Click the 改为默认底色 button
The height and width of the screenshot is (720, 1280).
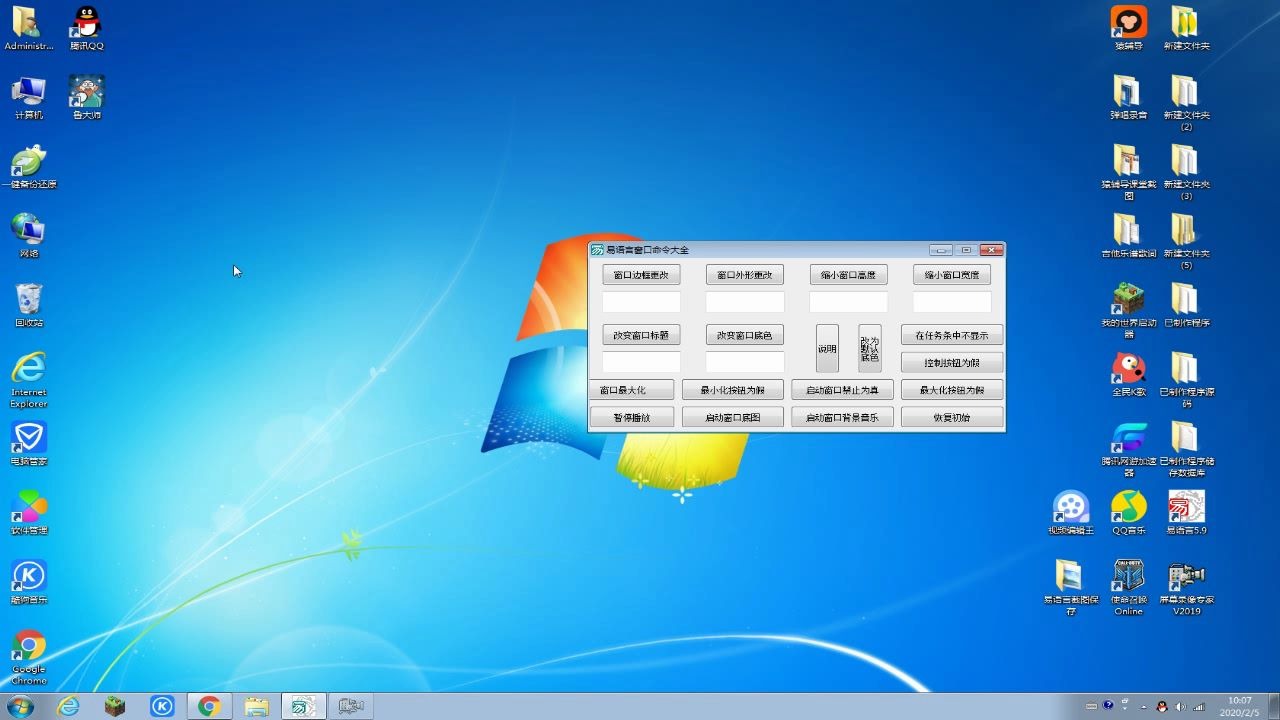point(870,348)
